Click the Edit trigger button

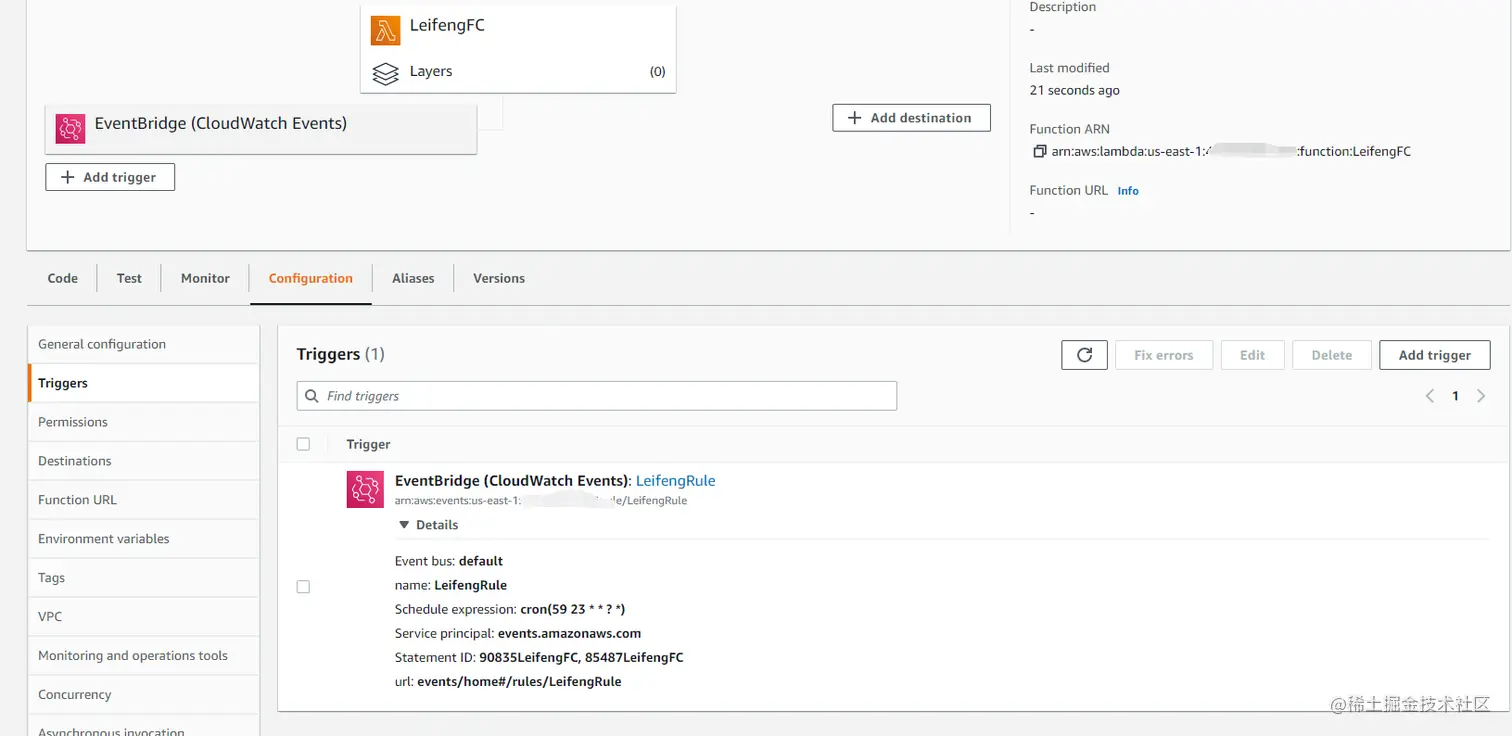point(1252,355)
